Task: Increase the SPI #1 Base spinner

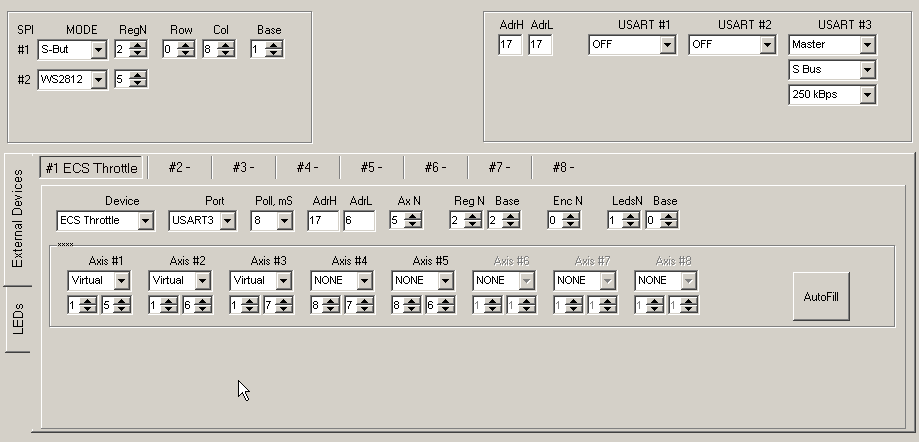Action: (x=274, y=46)
